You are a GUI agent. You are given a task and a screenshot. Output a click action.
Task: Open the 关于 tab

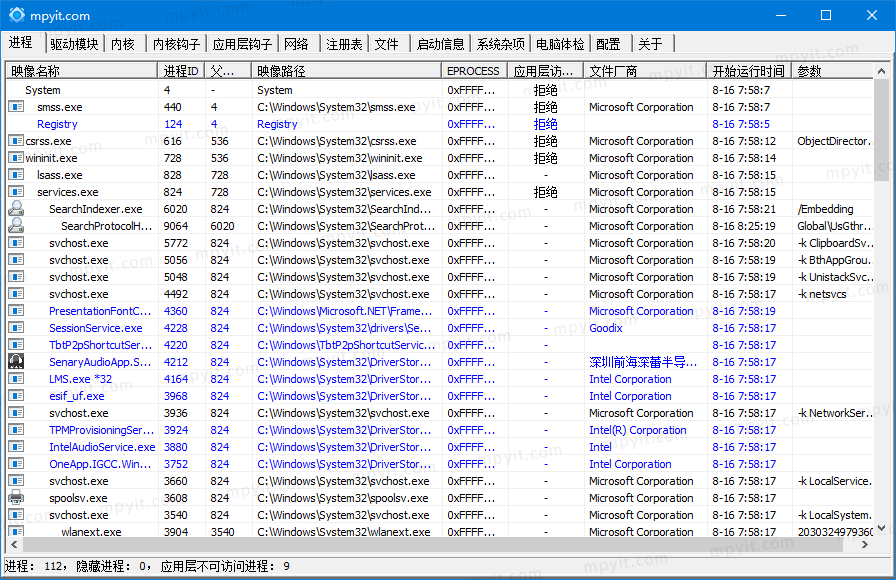[650, 44]
